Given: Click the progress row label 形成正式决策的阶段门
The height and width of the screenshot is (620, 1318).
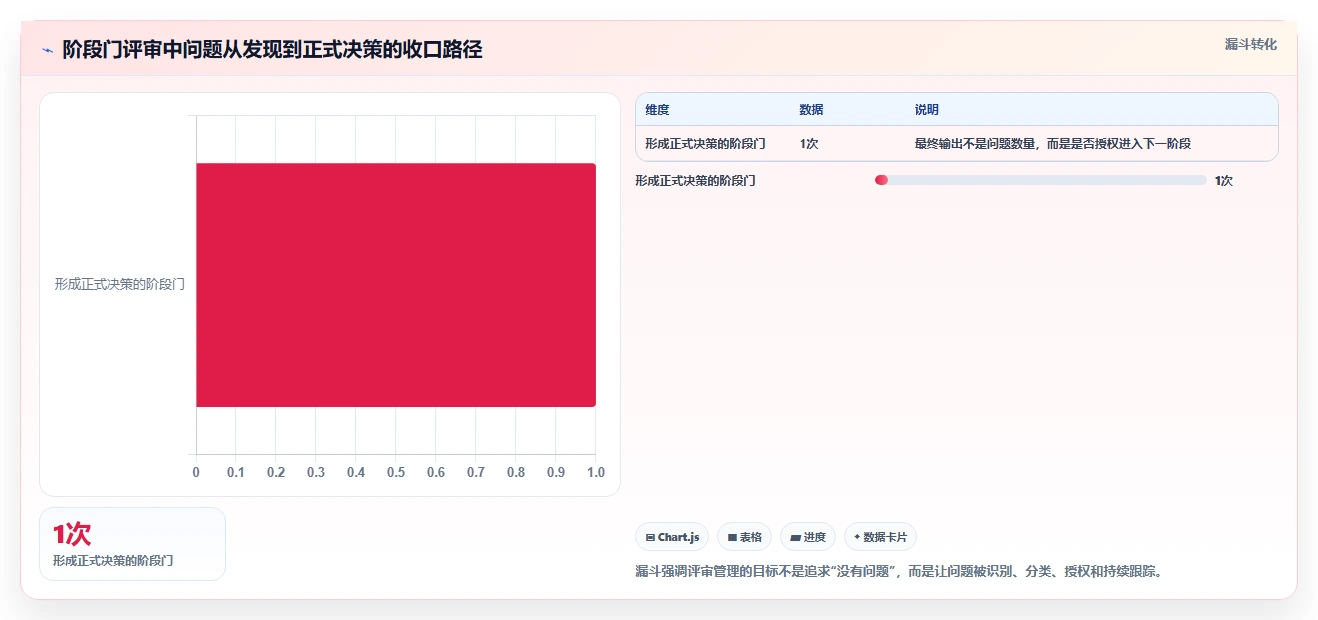Looking at the screenshot, I should (695, 181).
